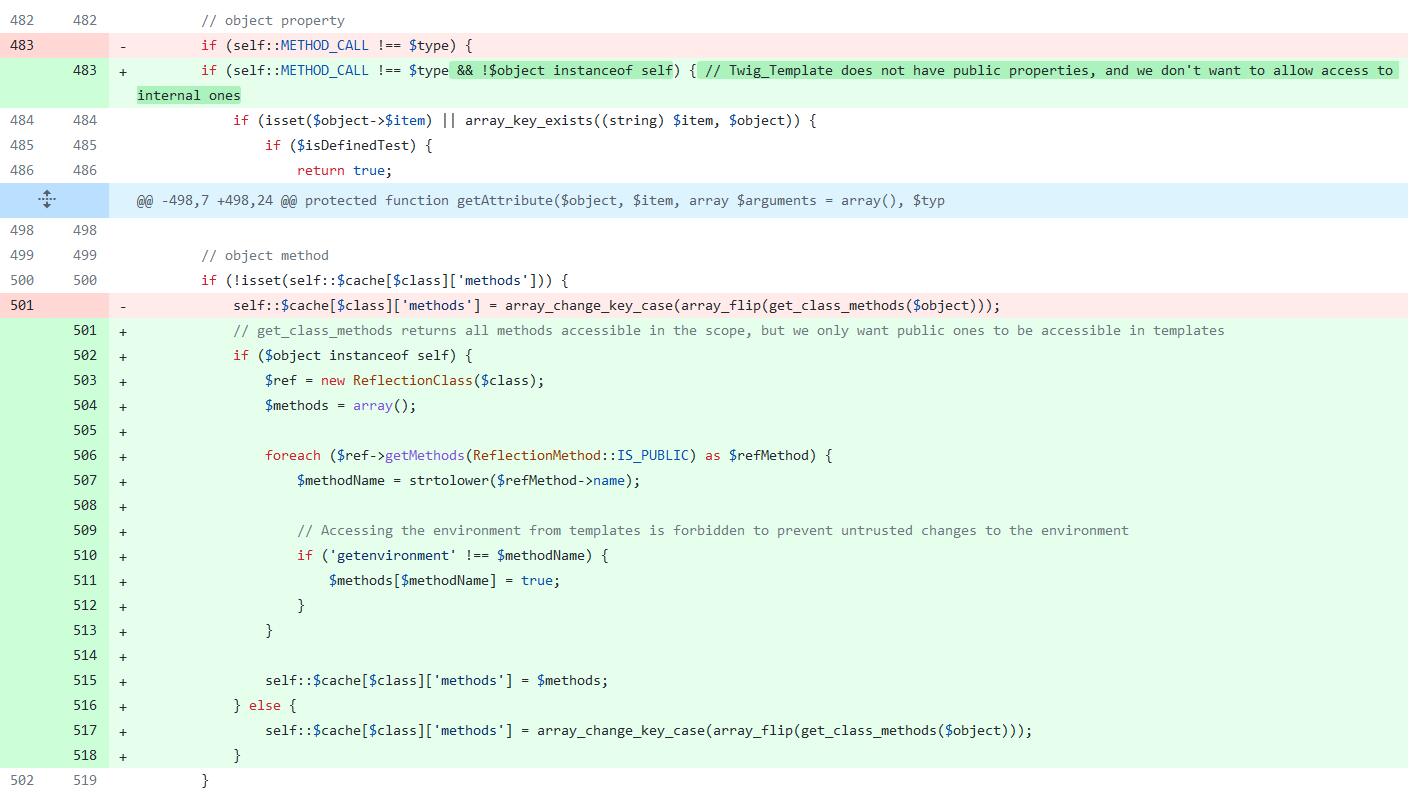This screenshot has width=1408, height=792.
Task: Click added line number 501
Action: (85, 330)
